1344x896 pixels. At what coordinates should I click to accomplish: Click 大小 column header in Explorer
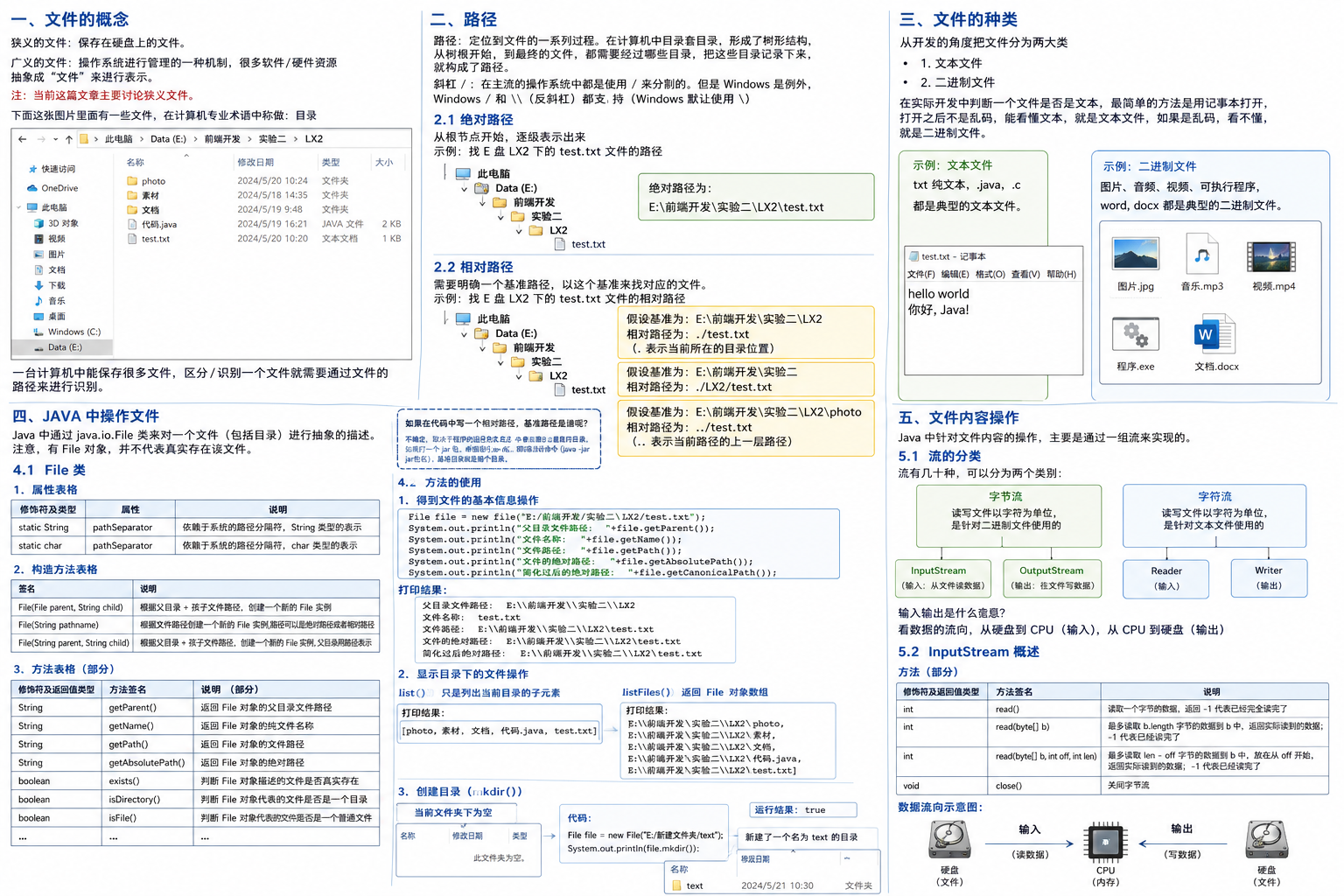[384, 162]
